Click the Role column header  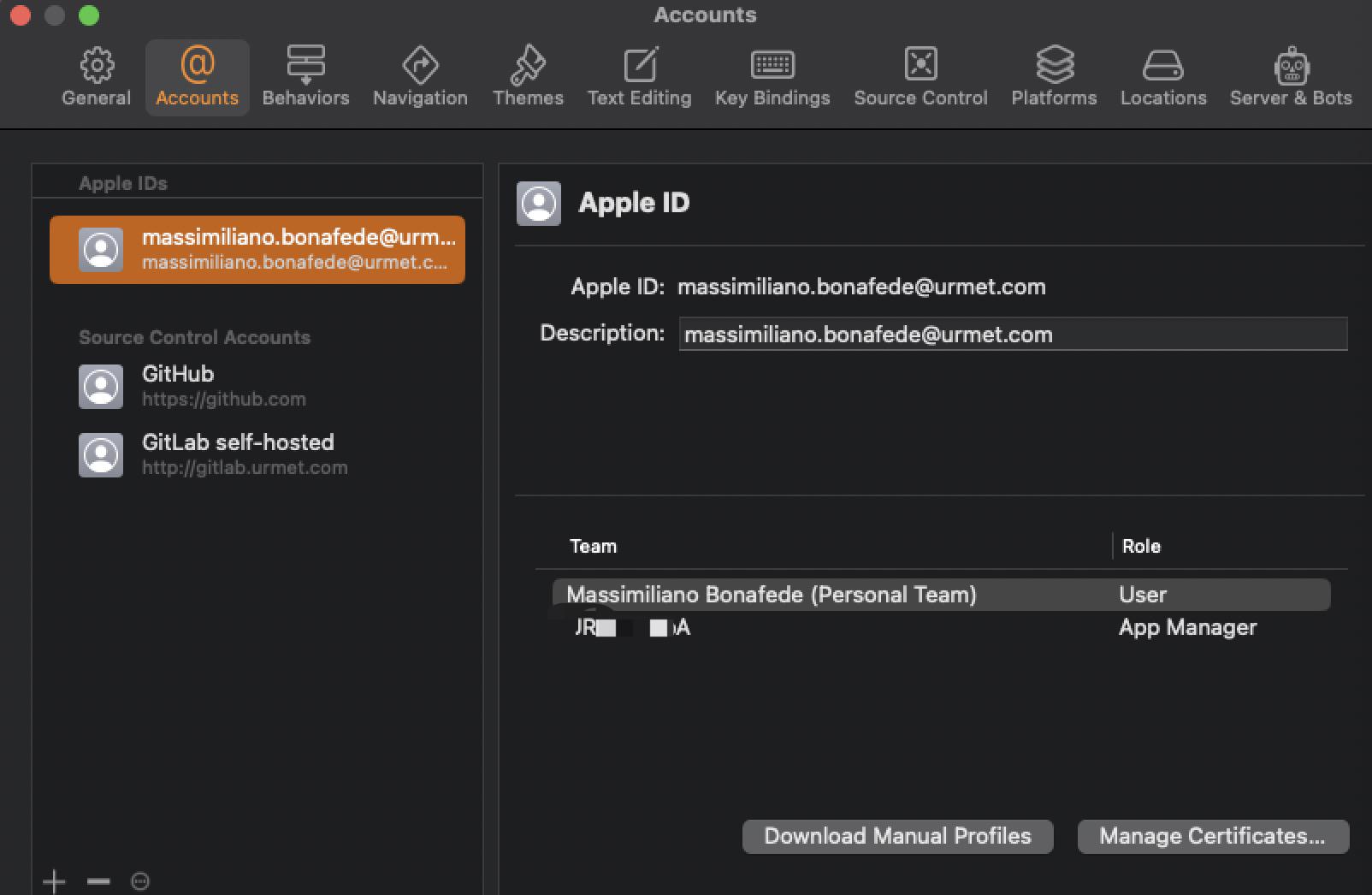[1141, 546]
